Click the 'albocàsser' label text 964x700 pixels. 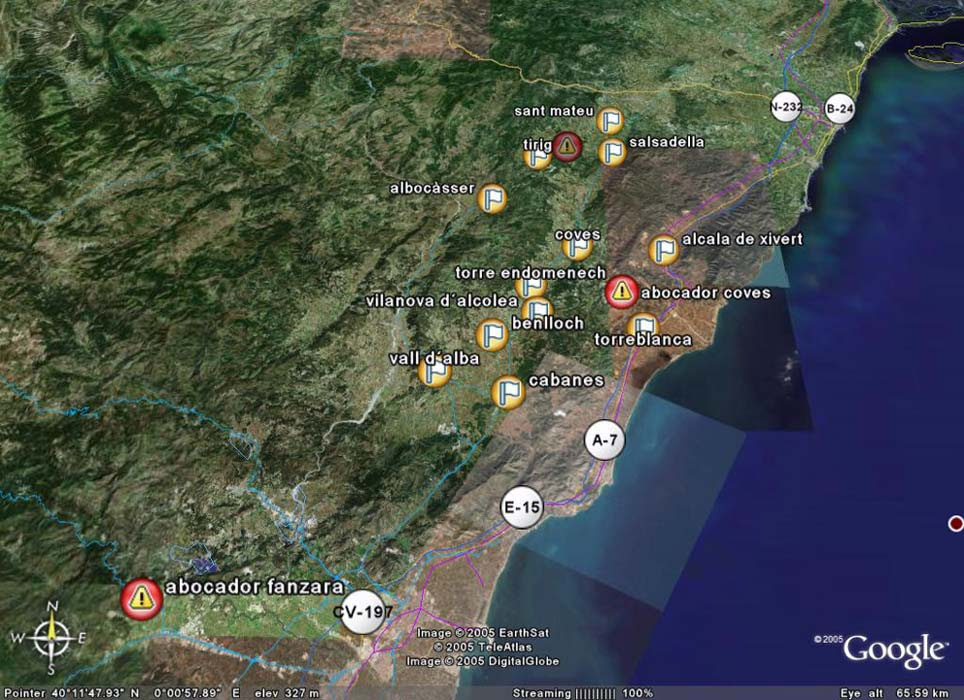tap(432, 188)
